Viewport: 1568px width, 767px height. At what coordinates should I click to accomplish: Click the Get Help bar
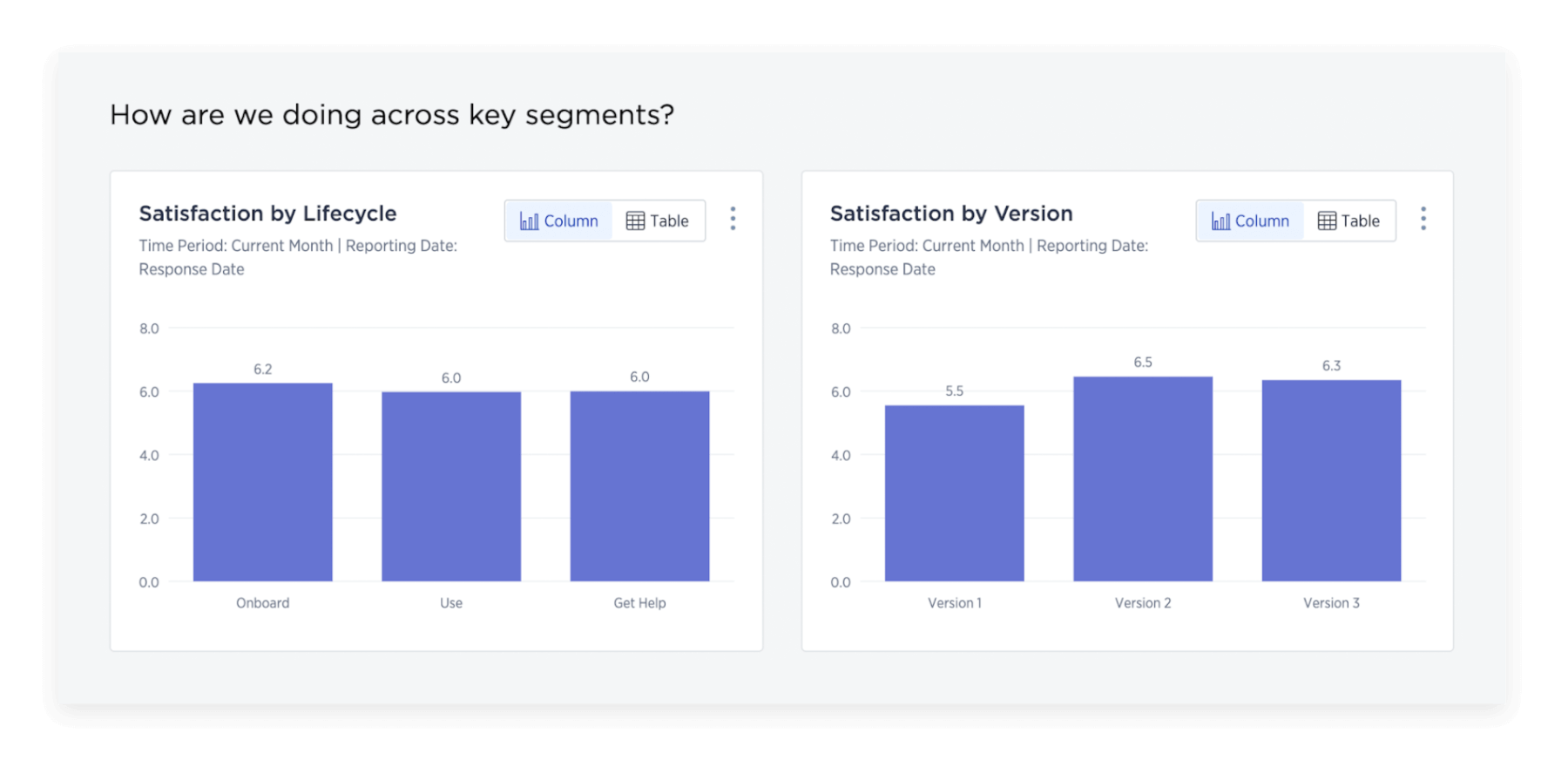pos(639,486)
